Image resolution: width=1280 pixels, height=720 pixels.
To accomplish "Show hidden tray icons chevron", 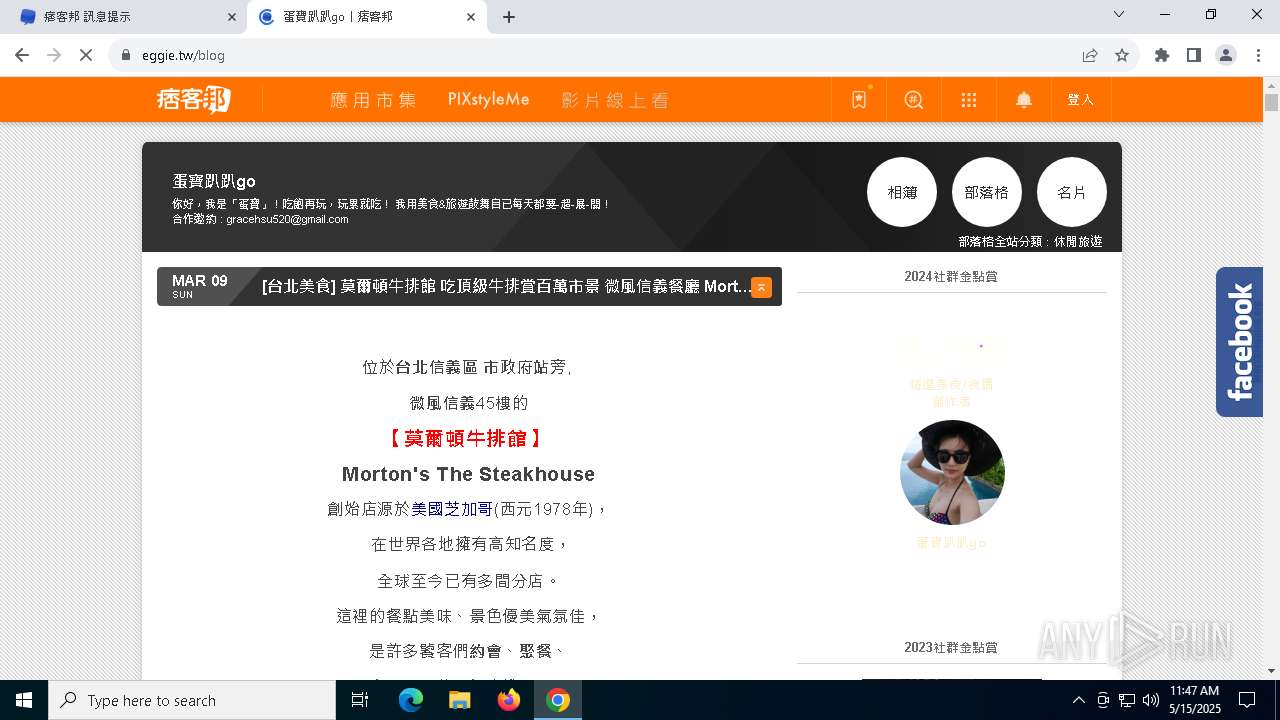I will tap(1078, 700).
